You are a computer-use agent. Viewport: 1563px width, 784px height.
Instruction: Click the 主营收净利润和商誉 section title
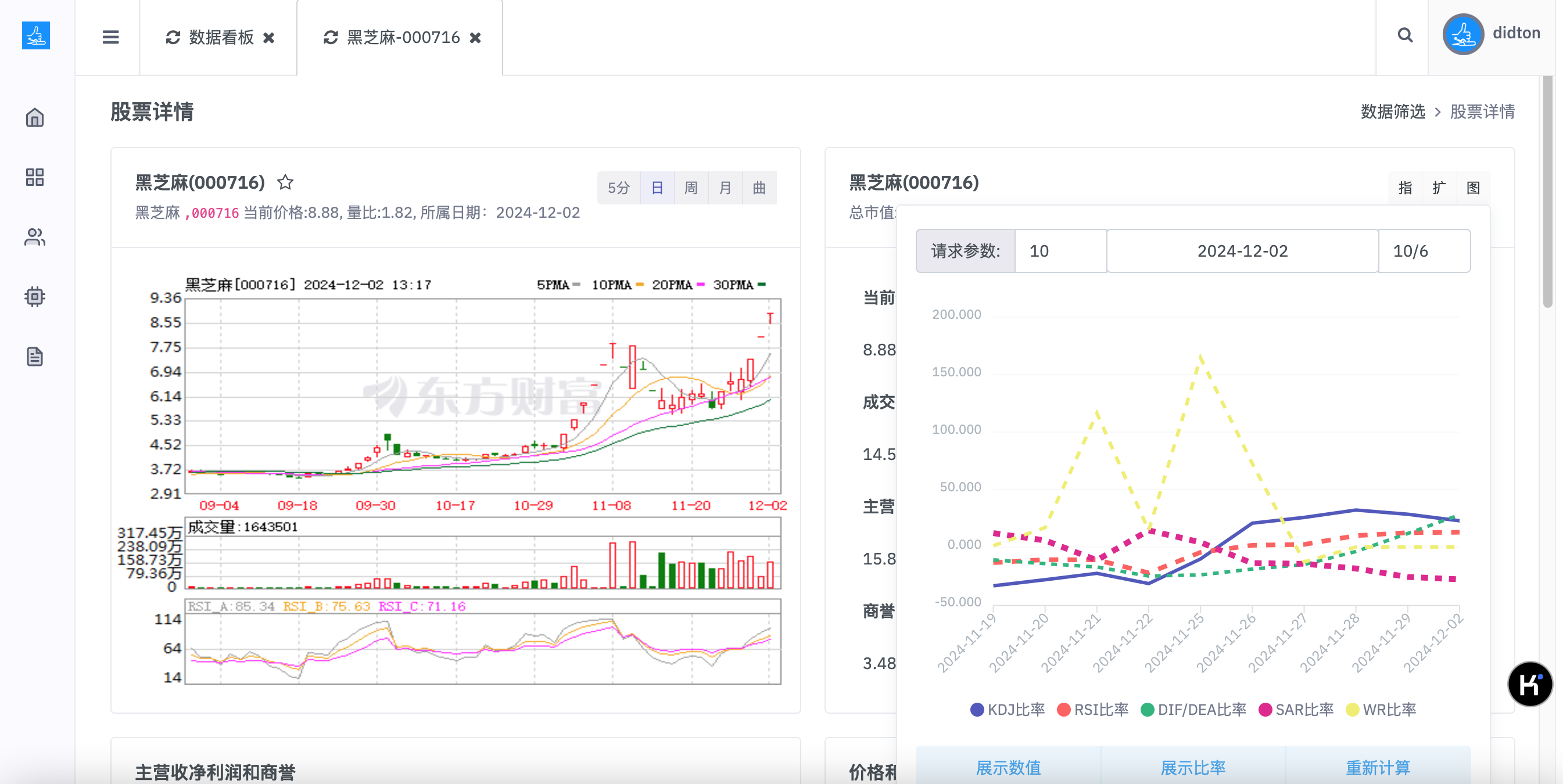point(215,772)
